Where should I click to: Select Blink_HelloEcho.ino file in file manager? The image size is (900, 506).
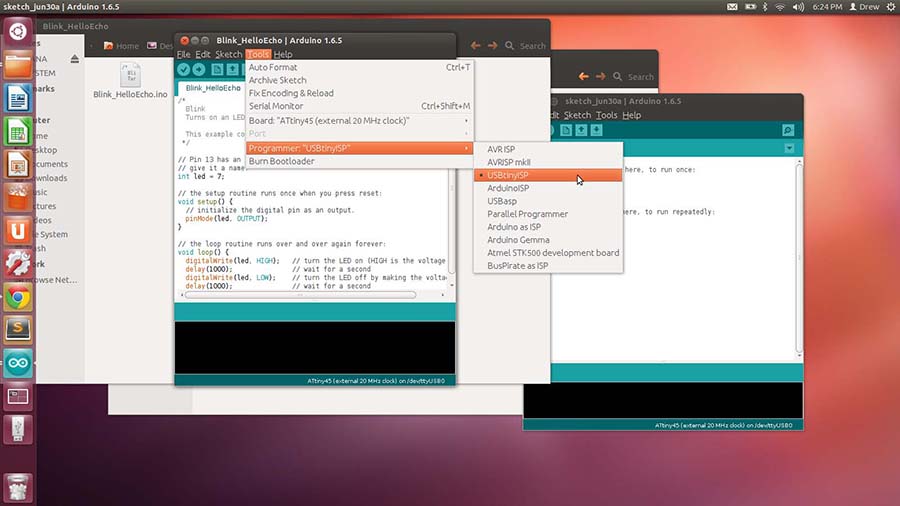point(130,81)
